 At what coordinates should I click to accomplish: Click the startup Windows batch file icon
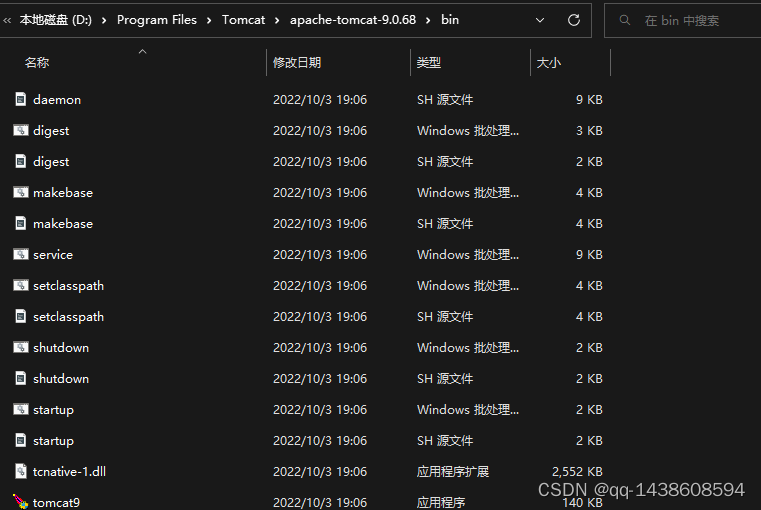[x=20, y=410]
